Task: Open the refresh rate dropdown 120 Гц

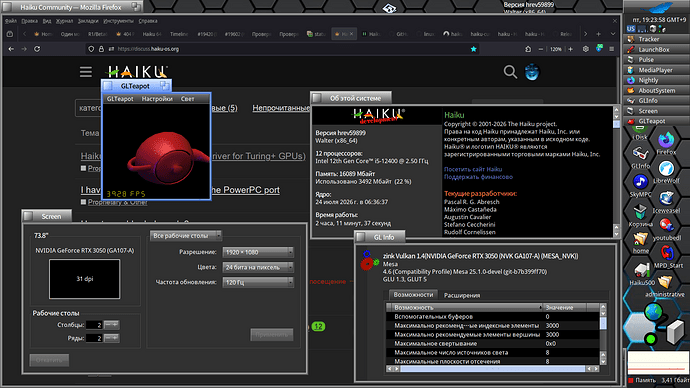Action: (x=258, y=282)
